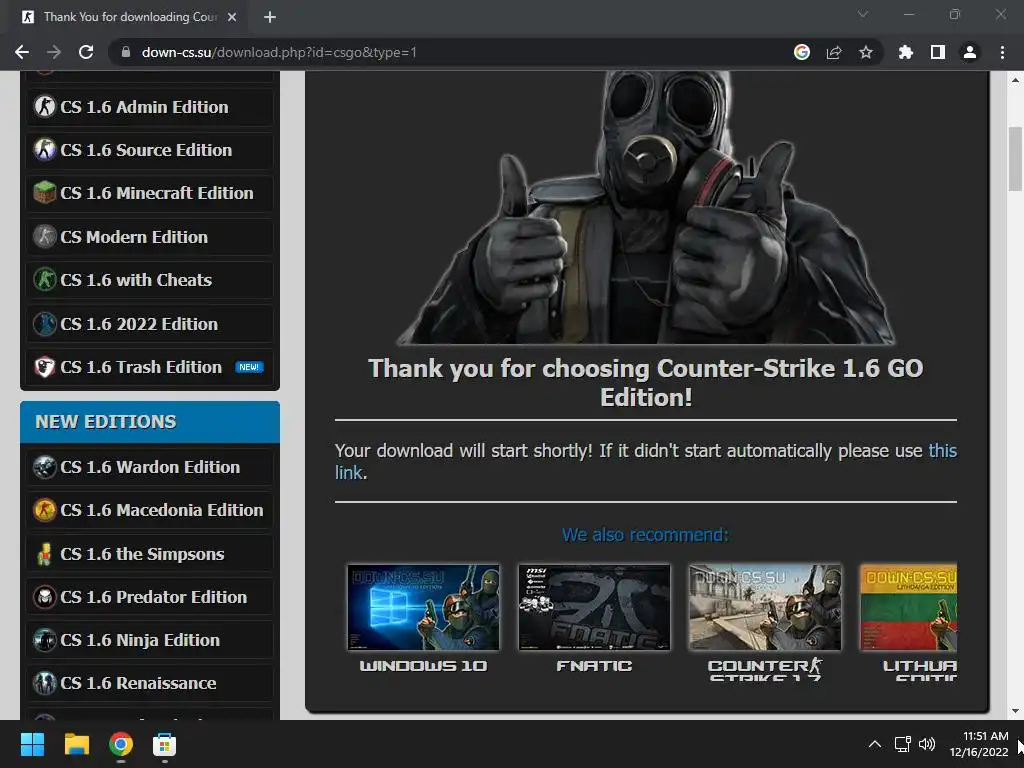
Task: Select the 'Thank You for downloading' tab
Action: pyautogui.click(x=130, y=17)
